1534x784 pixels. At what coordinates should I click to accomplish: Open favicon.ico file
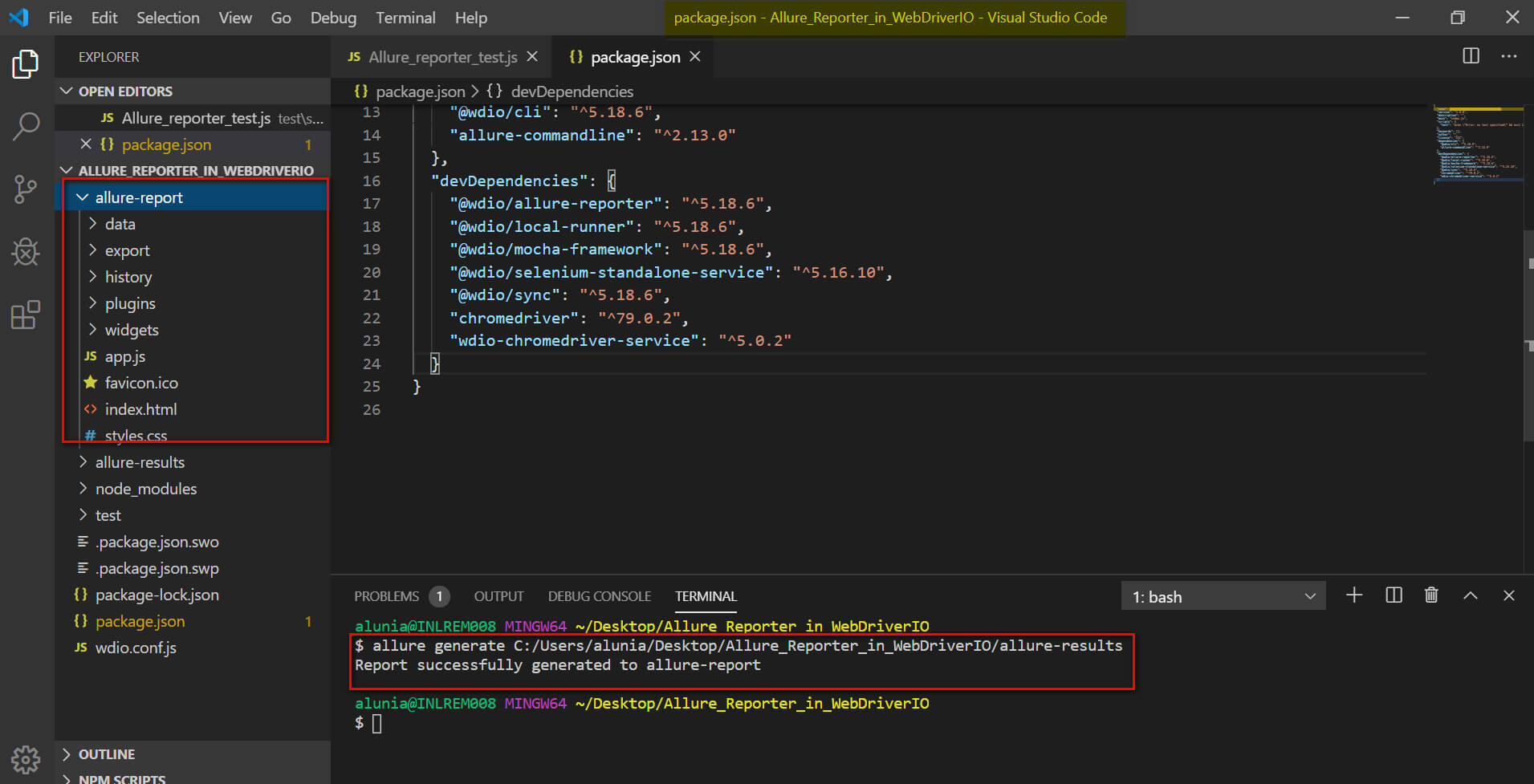tap(141, 383)
